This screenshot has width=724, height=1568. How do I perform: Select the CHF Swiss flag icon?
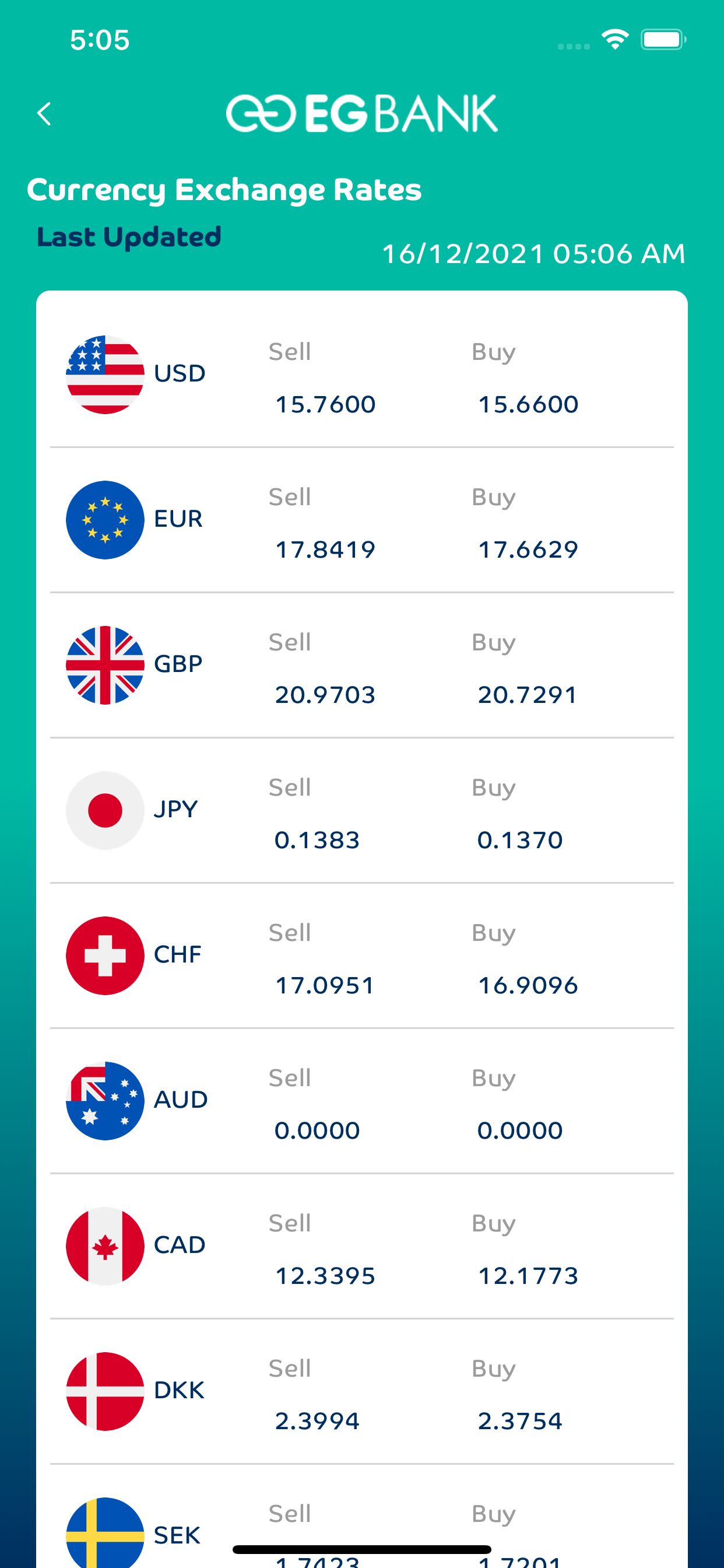106,956
